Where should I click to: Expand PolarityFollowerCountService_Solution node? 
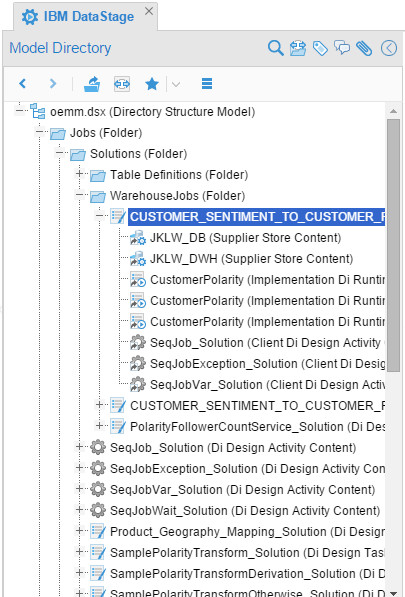pyautogui.click(x=99, y=425)
